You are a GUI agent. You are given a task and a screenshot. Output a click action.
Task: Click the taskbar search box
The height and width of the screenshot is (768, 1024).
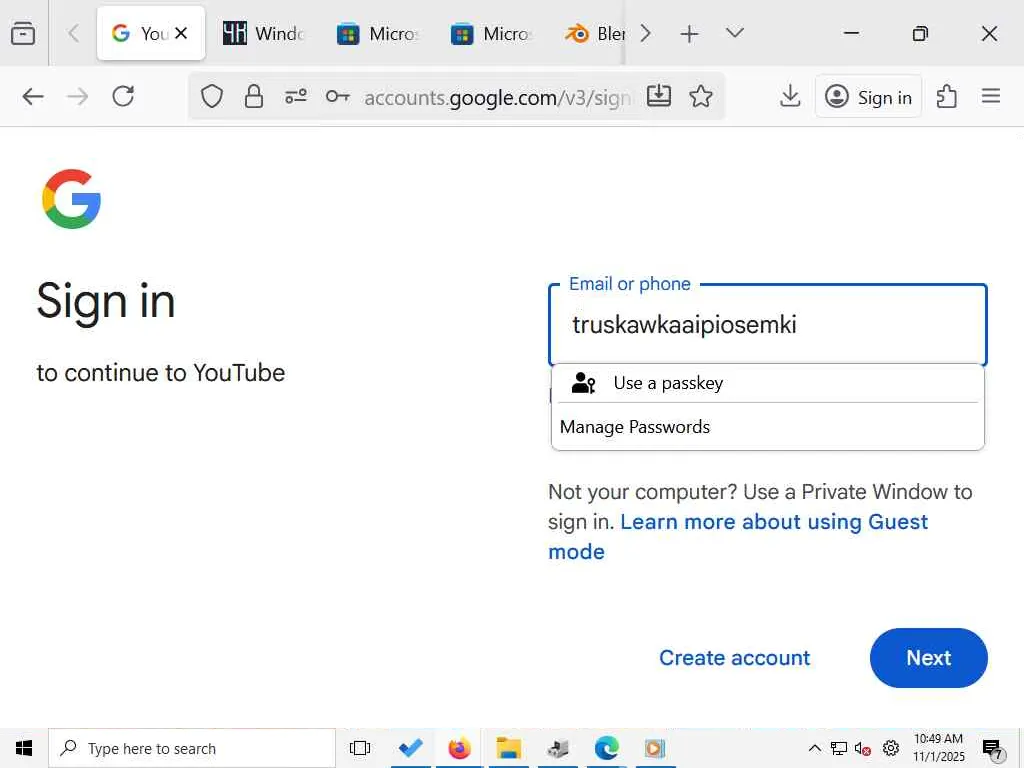[x=192, y=748]
